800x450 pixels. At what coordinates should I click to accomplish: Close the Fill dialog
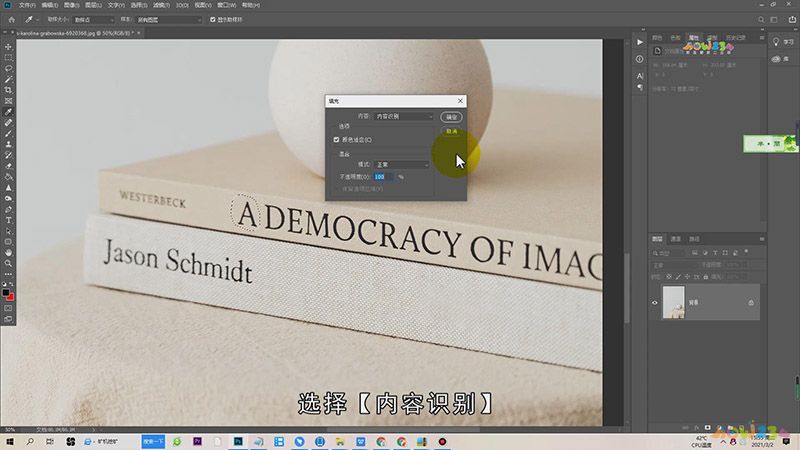[460, 101]
